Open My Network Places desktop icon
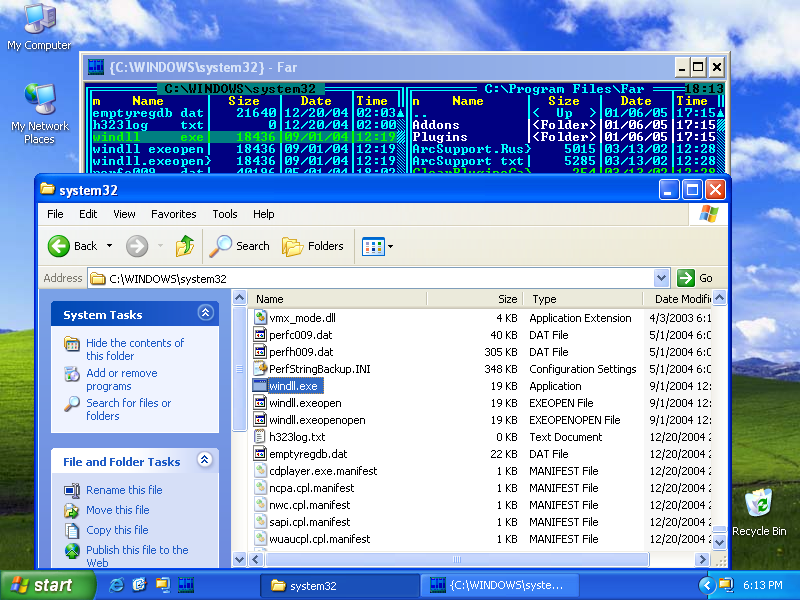This screenshot has width=800, height=600. click(40, 114)
